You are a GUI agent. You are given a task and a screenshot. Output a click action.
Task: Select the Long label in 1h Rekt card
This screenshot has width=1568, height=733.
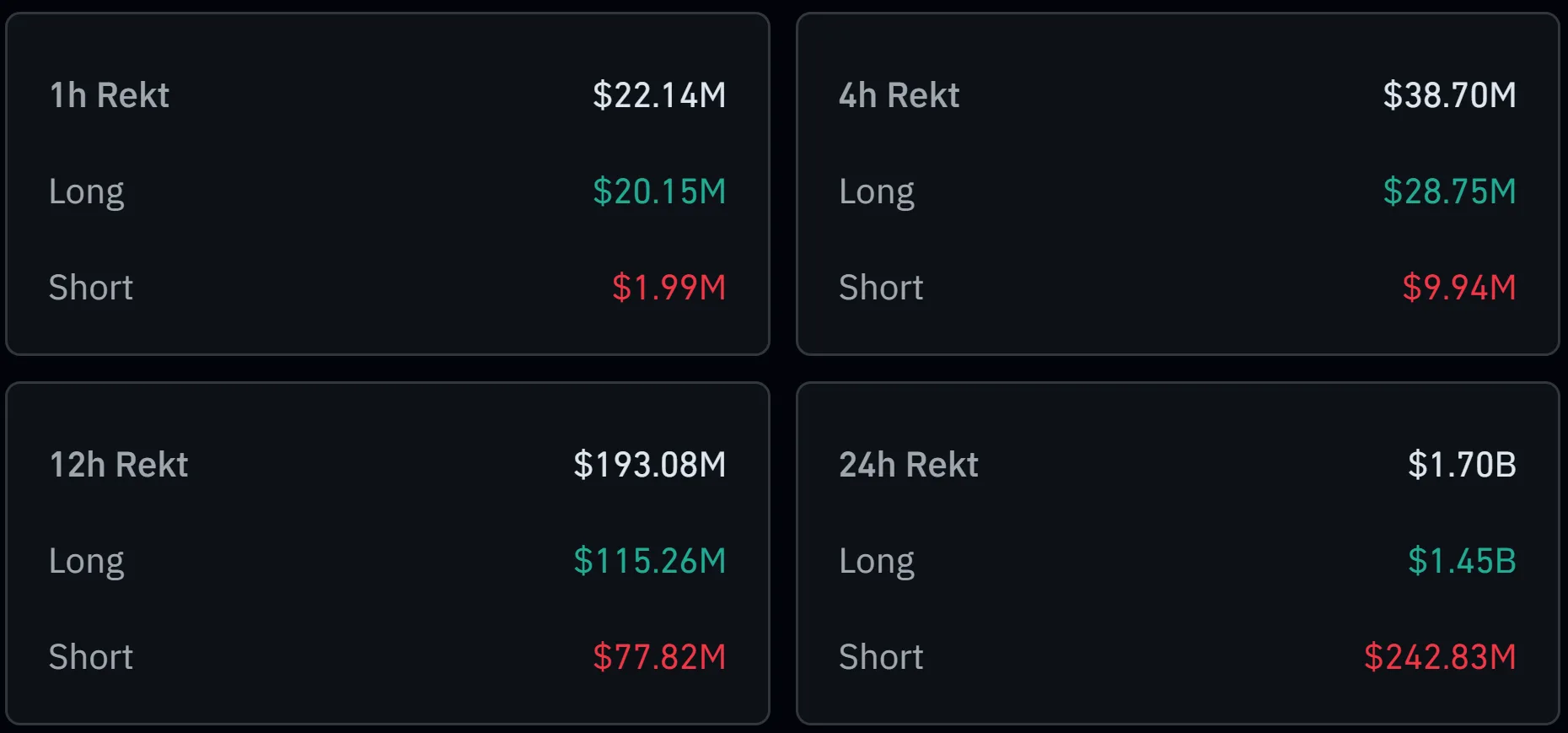[x=86, y=191]
